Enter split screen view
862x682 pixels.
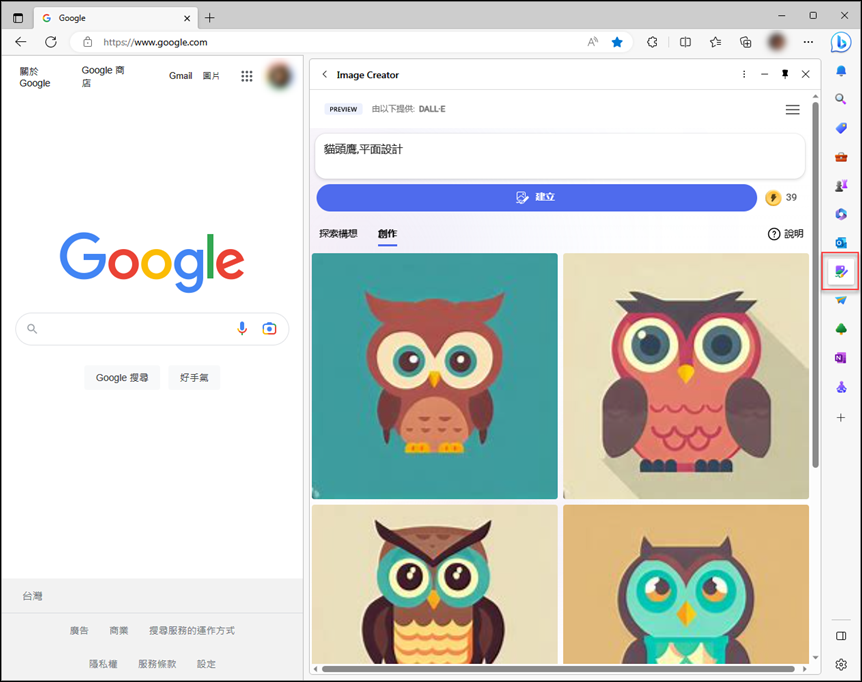pos(685,42)
